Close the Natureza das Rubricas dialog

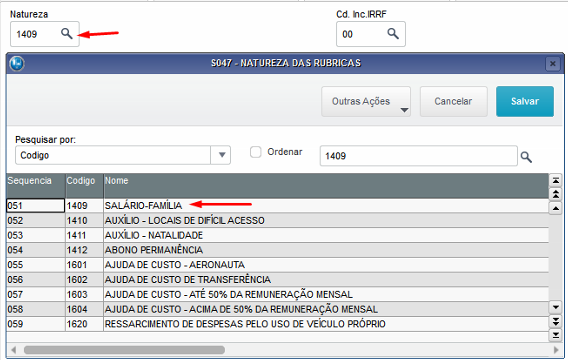552,64
